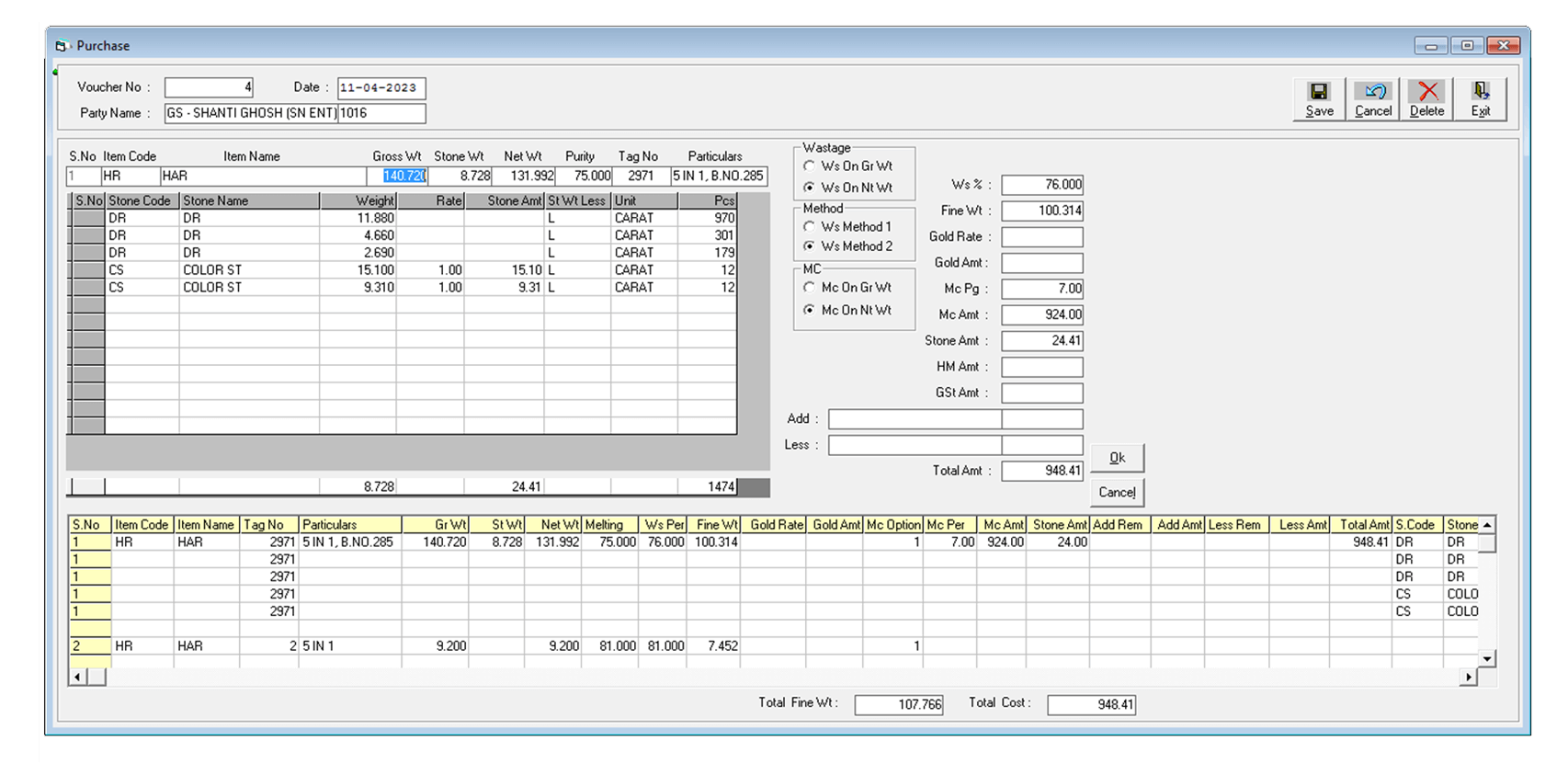Click bottom grid Gr Wt cell 9.200
Viewport: 1568px width, 764px height.
click(436, 646)
